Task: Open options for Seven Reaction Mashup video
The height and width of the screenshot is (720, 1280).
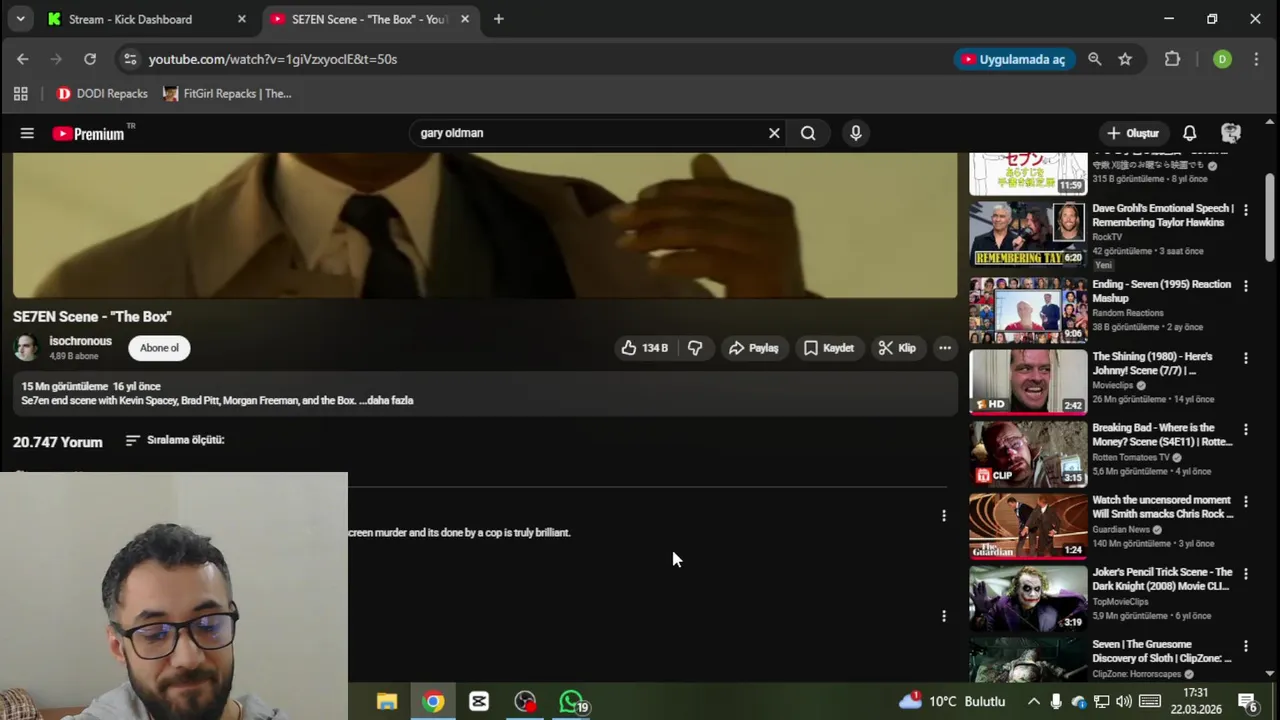Action: pos(1246,286)
